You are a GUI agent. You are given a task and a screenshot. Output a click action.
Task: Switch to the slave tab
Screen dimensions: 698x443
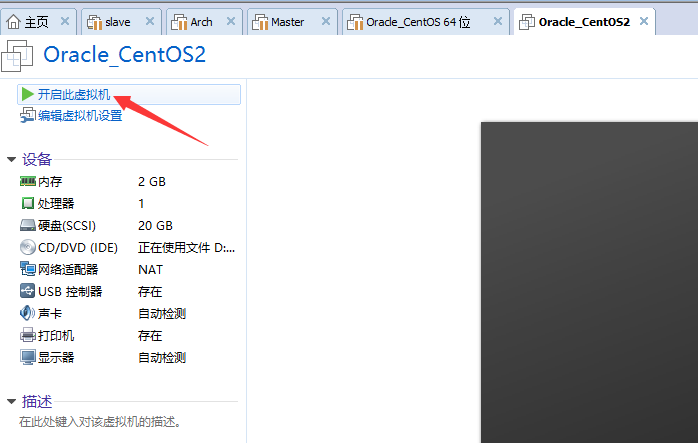[x=121, y=21]
